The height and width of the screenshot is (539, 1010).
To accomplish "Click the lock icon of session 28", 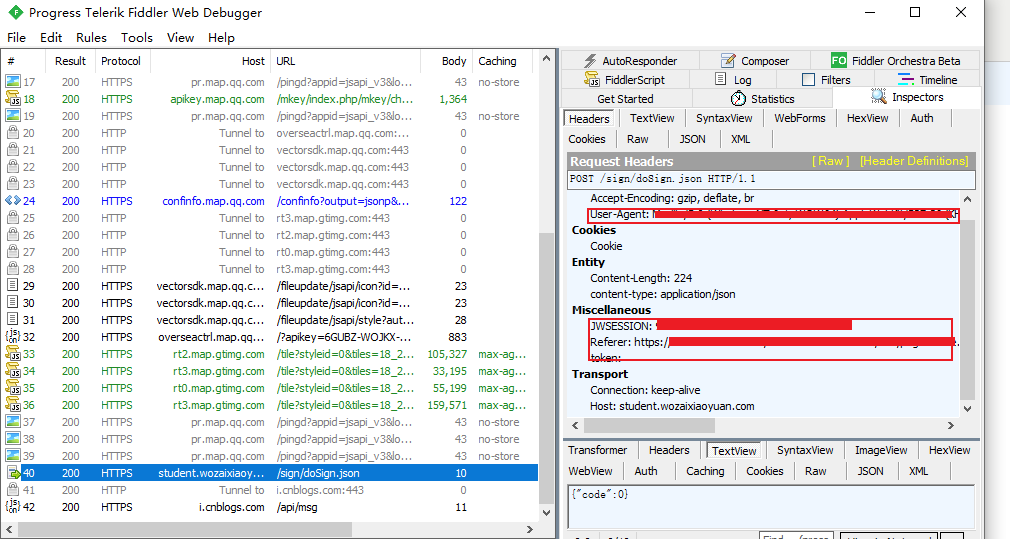I will [x=13, y=269].
